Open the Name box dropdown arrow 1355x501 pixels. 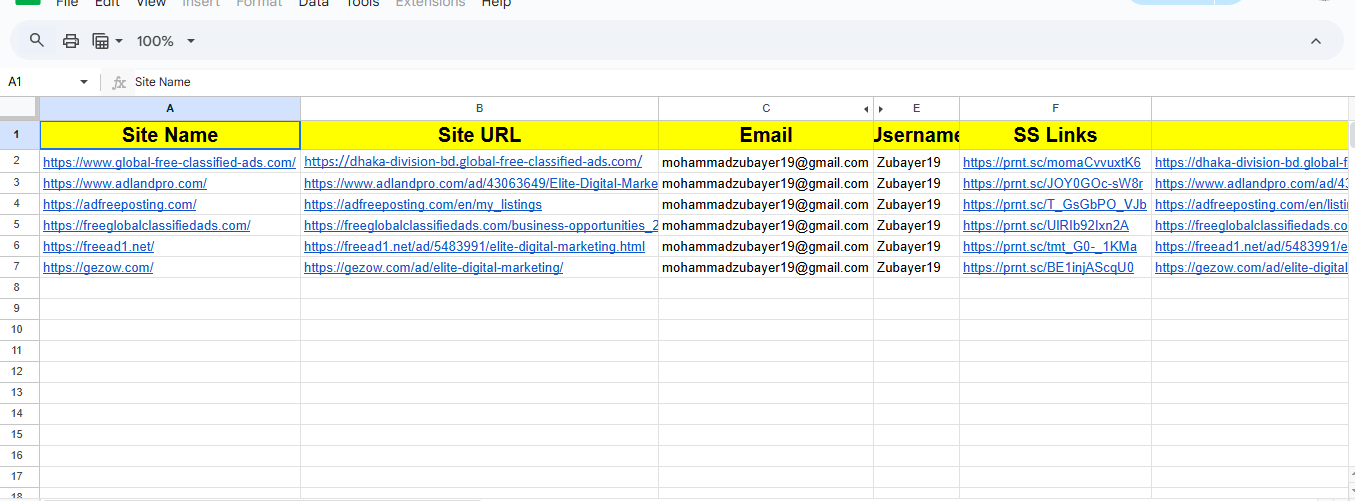pyautogui.click(x=84, y=82)
